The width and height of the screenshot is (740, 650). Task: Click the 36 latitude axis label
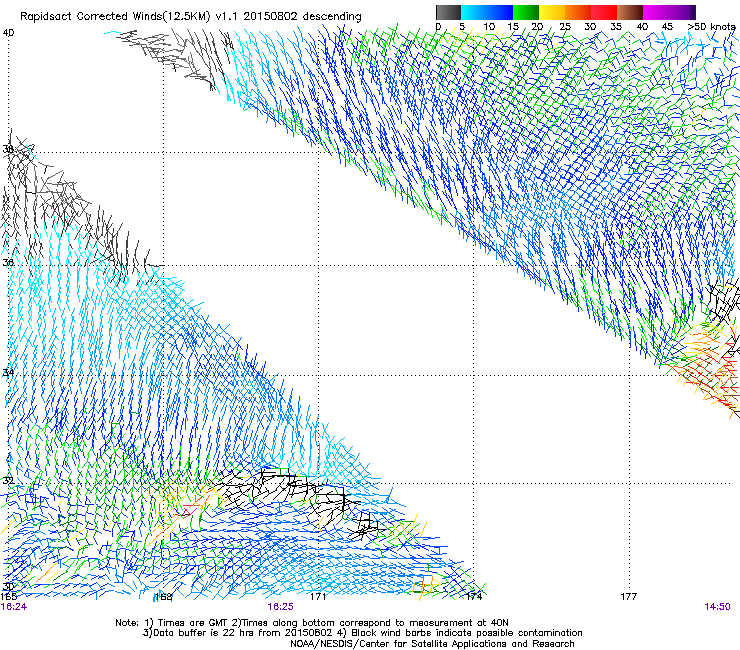(8, 262)
